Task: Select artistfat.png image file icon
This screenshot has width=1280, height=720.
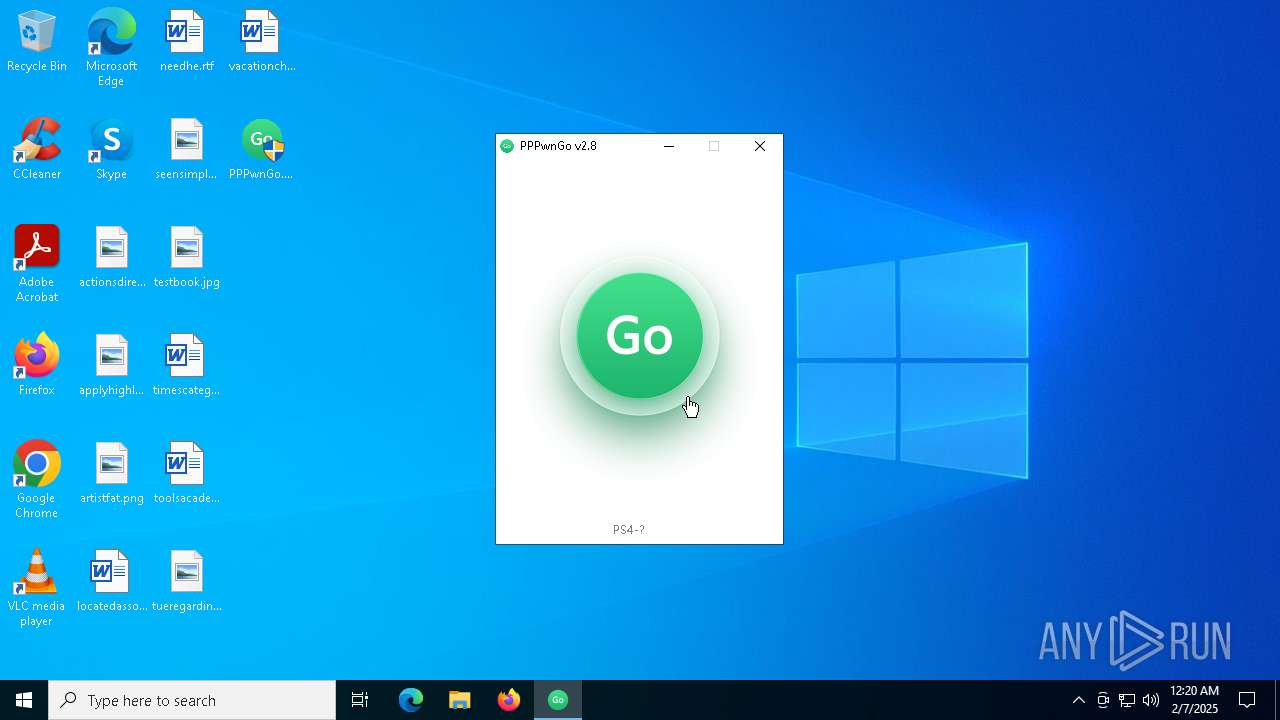Action: (x=112, y=474)
